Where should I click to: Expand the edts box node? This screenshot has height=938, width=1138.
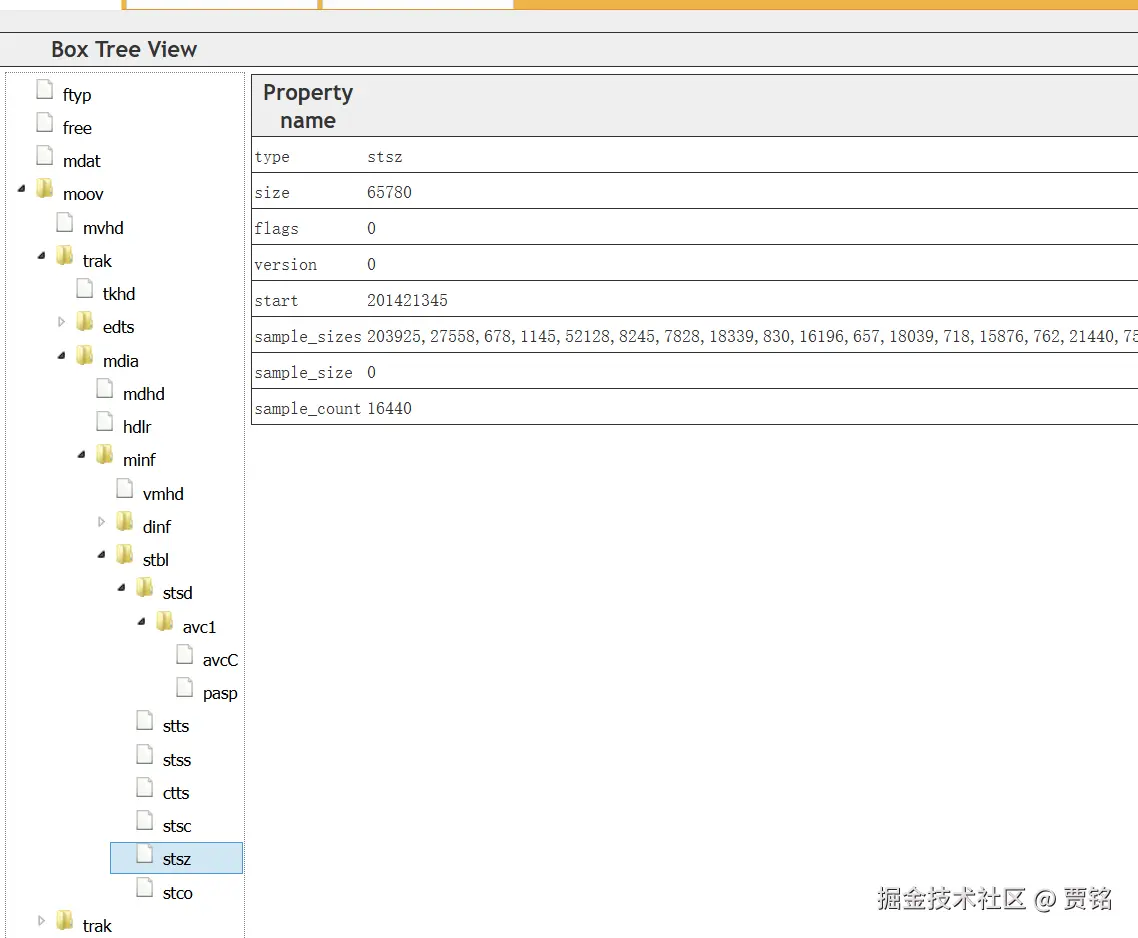(62, 322)
